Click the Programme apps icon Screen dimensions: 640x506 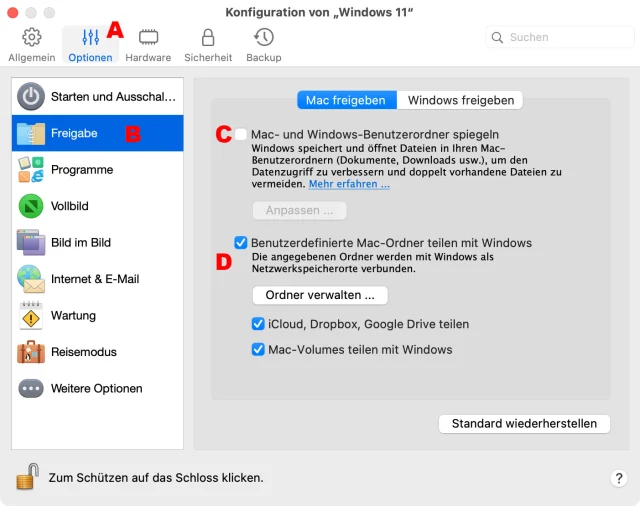31,169
